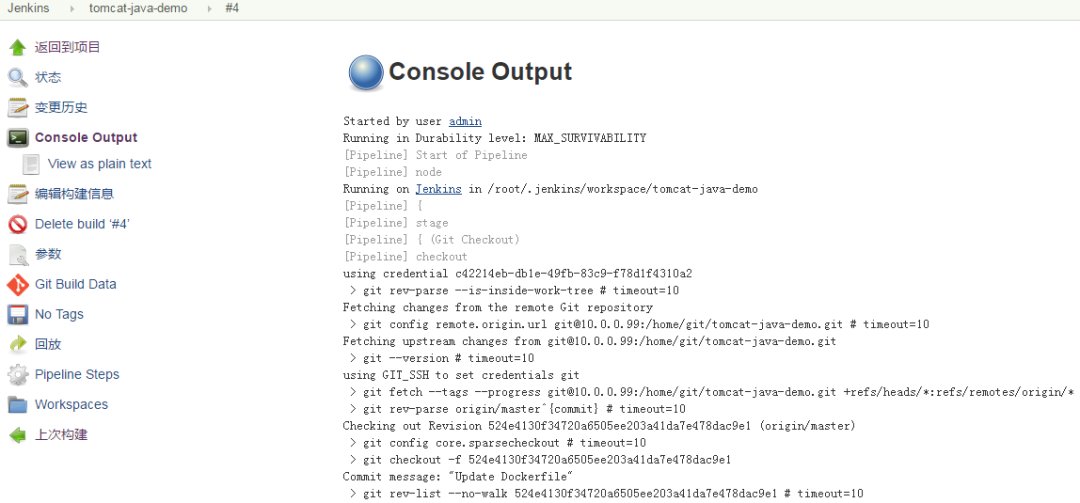Click the 'git config remote.origin.url' line
This screenshot has height=503, width=1080.
(639, 325)
